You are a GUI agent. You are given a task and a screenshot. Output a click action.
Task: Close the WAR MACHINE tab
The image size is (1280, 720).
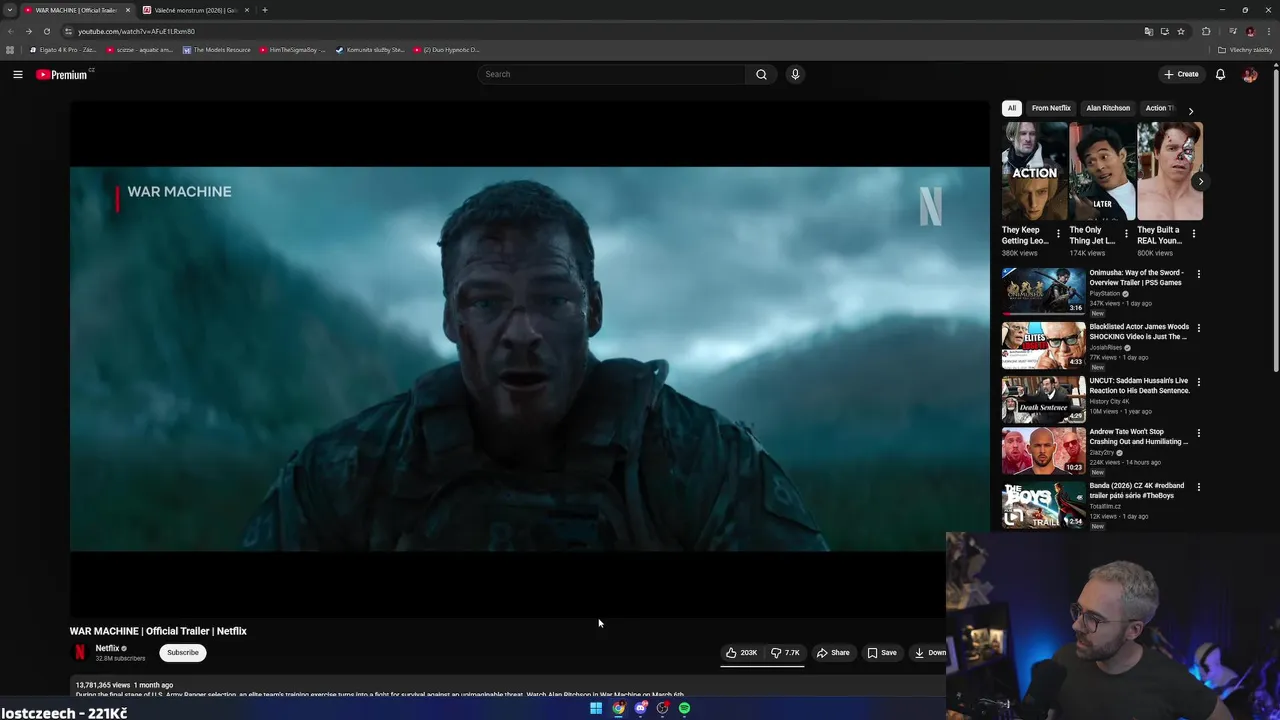coord(128,10)
